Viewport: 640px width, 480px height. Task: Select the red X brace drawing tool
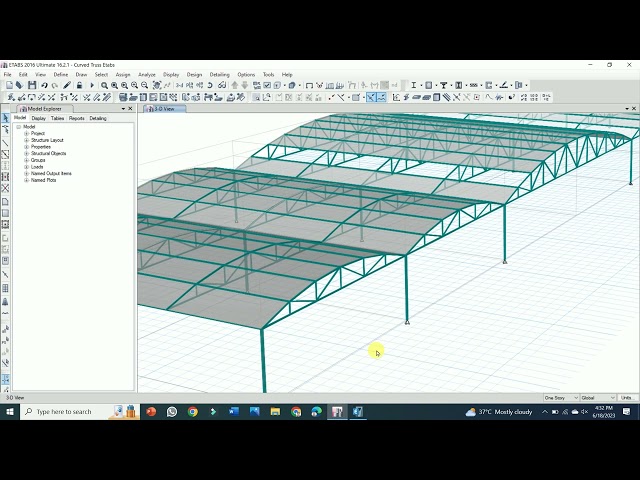(5, 188)
